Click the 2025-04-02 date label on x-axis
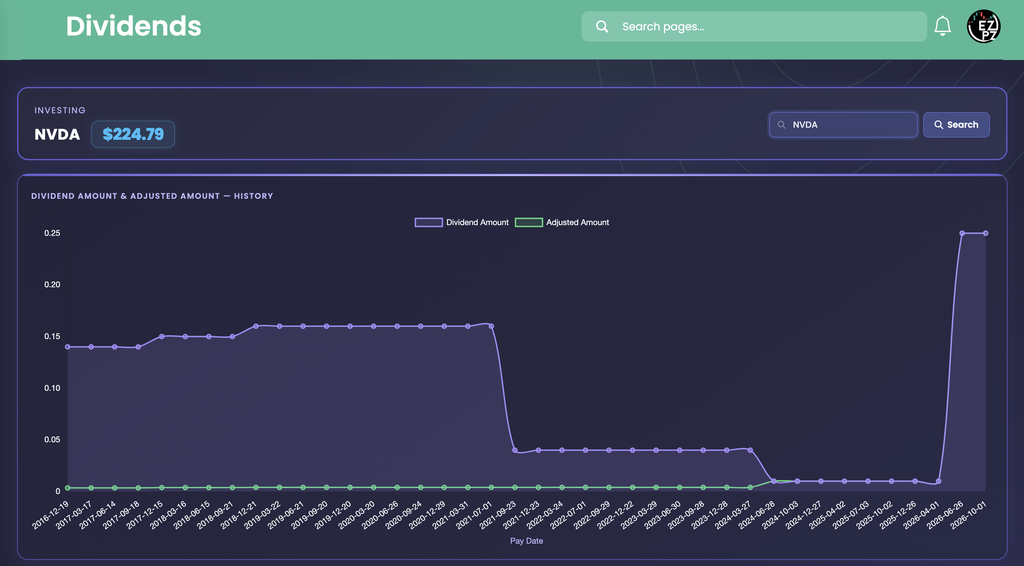 point(828,515)
